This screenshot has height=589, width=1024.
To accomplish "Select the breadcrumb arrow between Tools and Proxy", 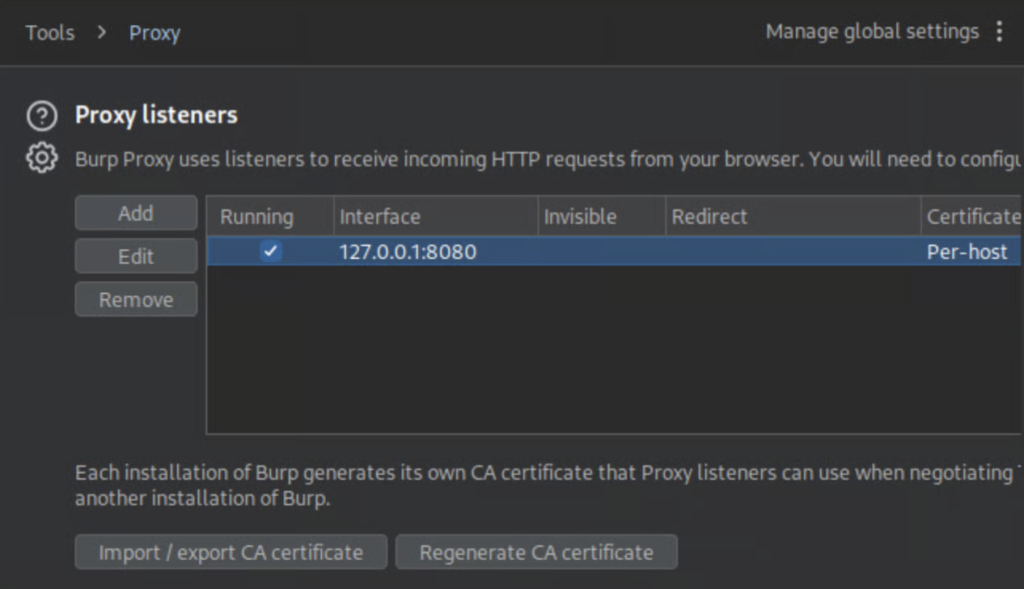I will (100, 32).
